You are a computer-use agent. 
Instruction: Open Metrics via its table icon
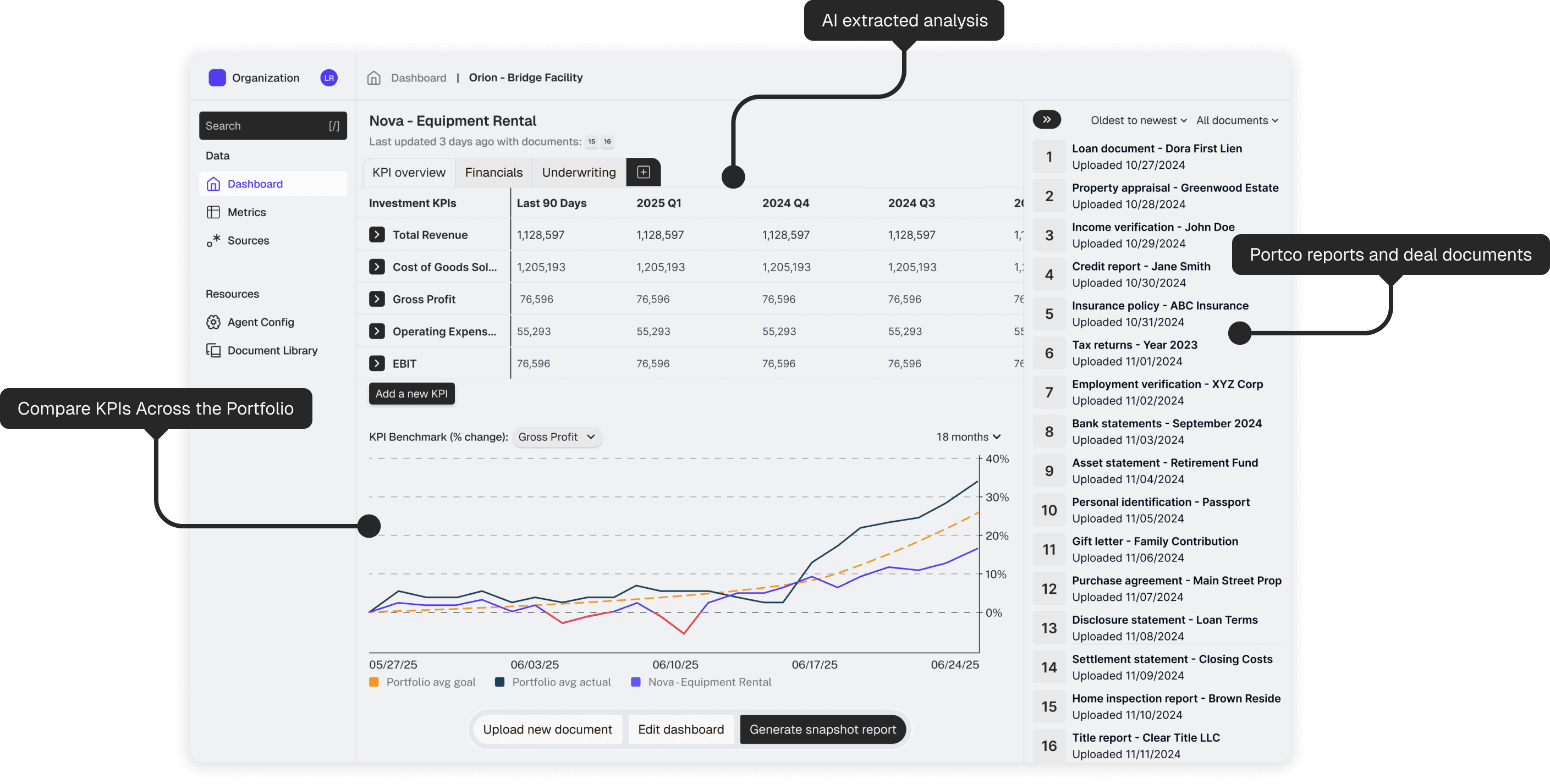click(213, 212)
